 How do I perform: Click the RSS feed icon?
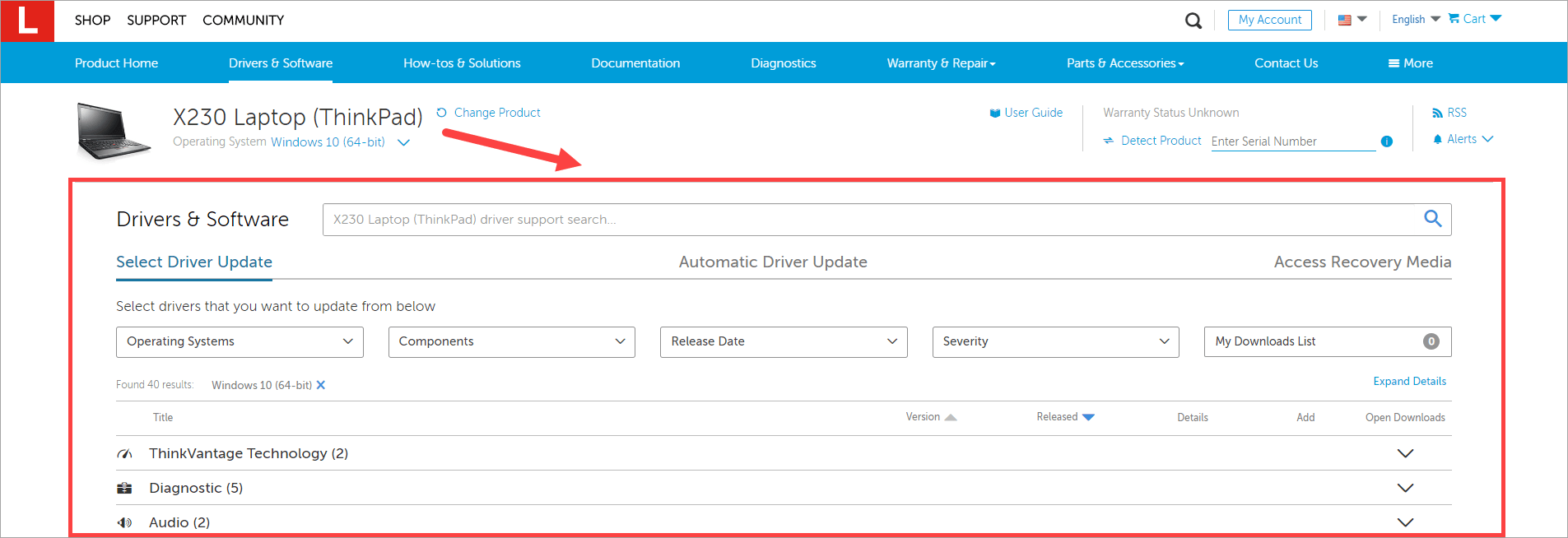point(1437,114)
